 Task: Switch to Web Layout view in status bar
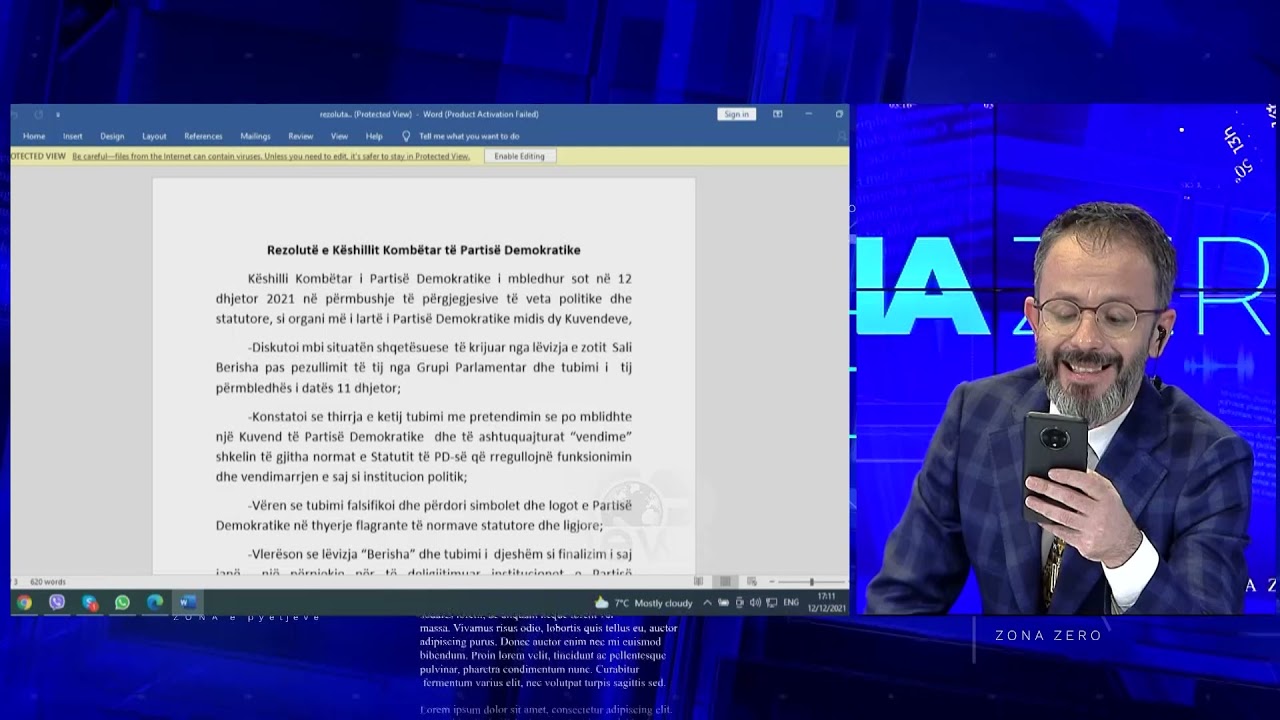(752, 581)
